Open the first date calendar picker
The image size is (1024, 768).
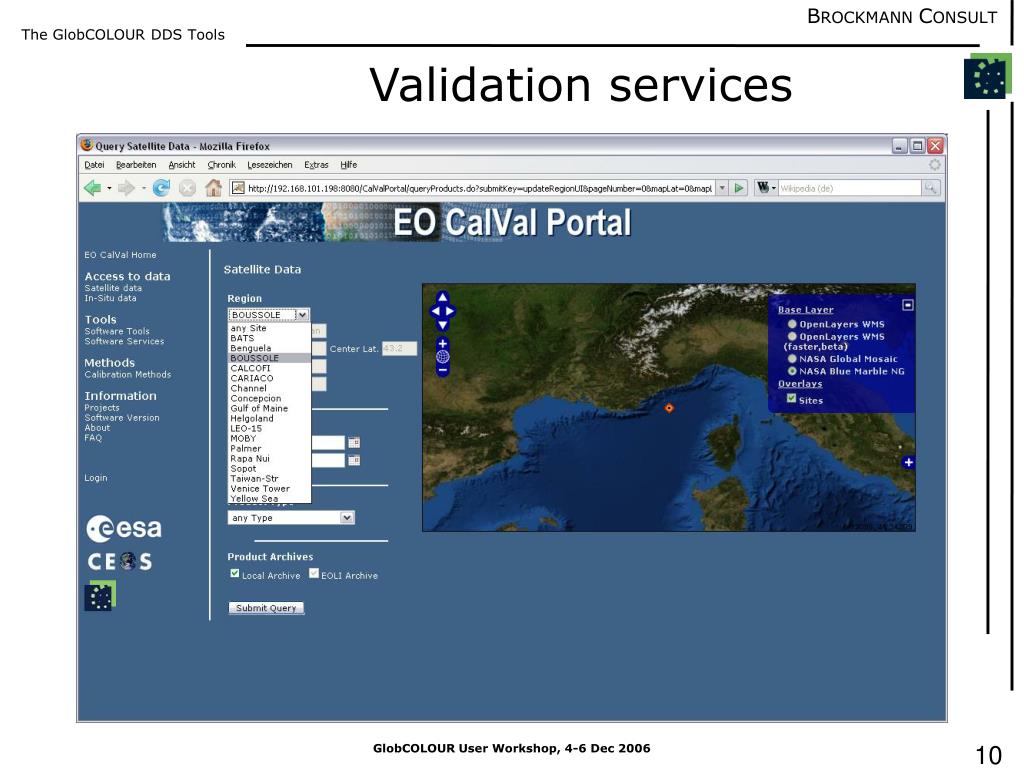click(354, 443)
